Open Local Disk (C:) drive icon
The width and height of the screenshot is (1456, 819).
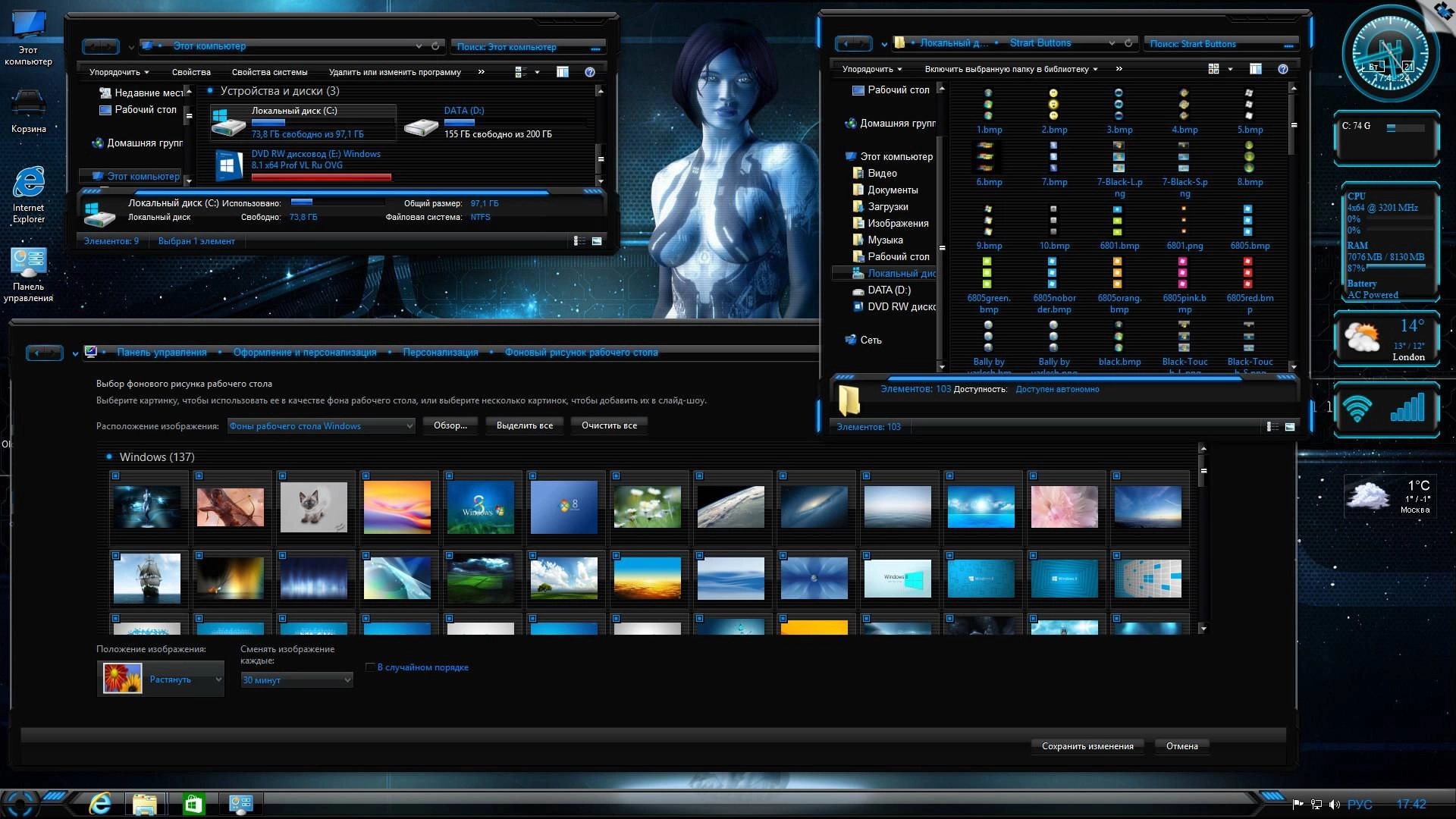227,123
